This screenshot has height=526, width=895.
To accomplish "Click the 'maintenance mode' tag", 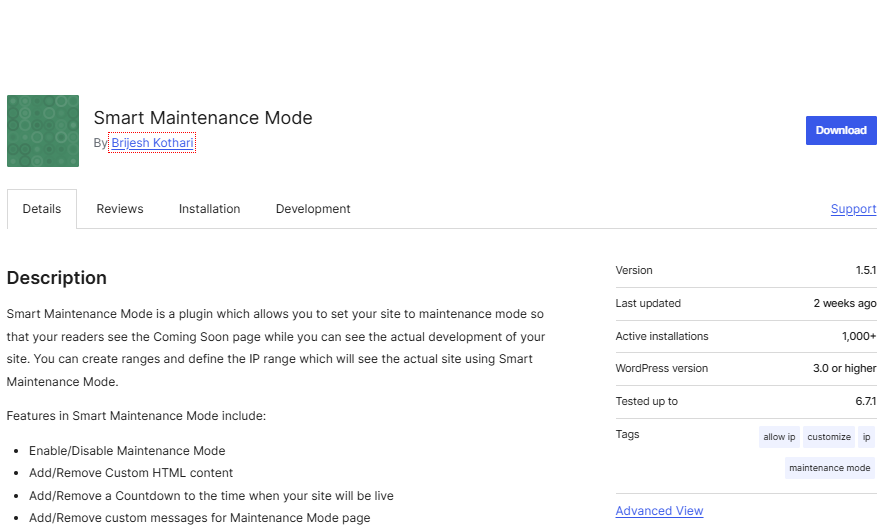I will (x=829, y=468).
